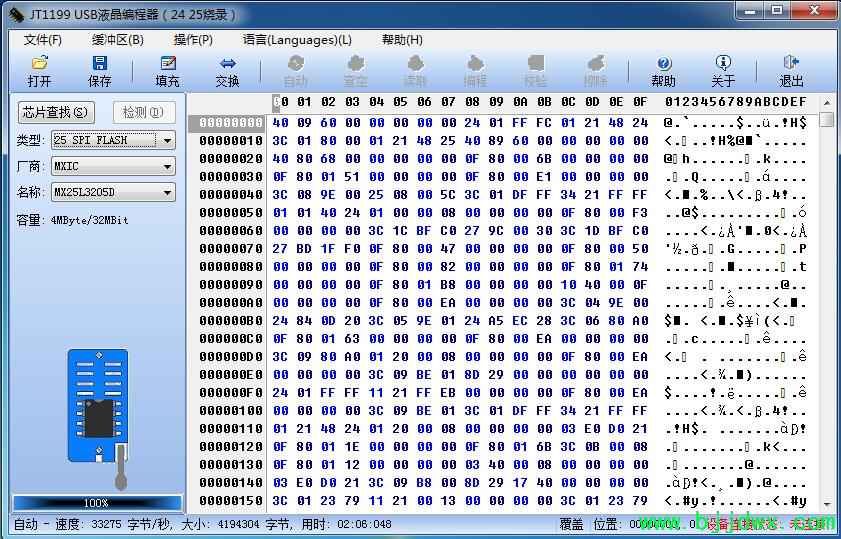This screenshot has width=841, height=539.
Task: Open the chip name MX25L3205D dropdown
Action: pos(167,193)
